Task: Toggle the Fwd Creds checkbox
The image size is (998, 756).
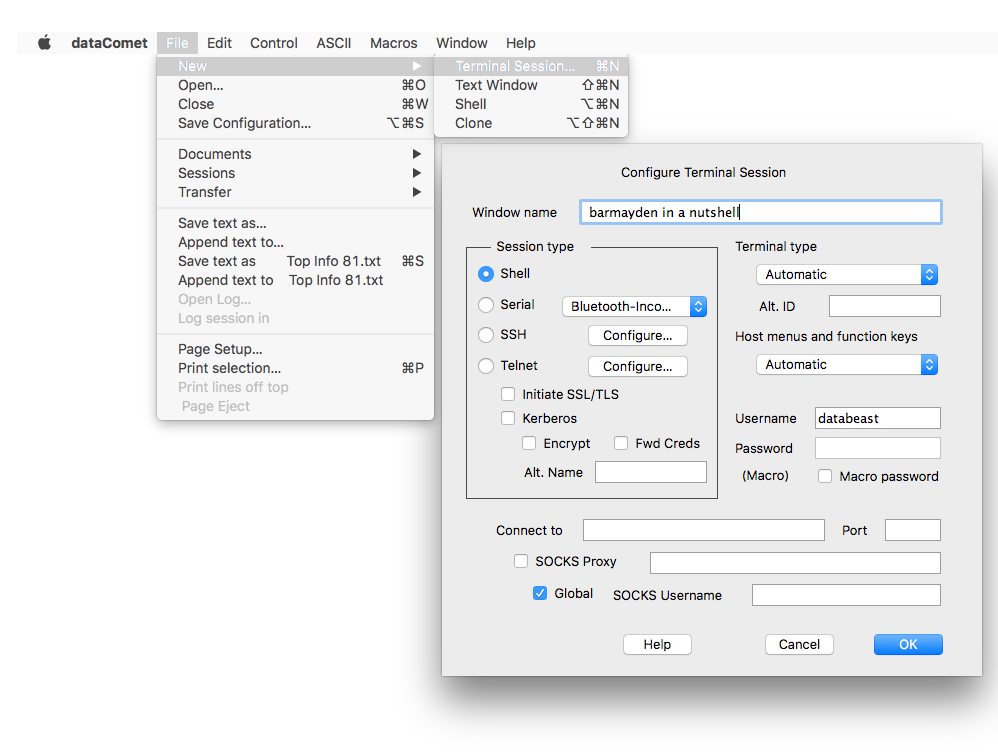Action: 621,443
